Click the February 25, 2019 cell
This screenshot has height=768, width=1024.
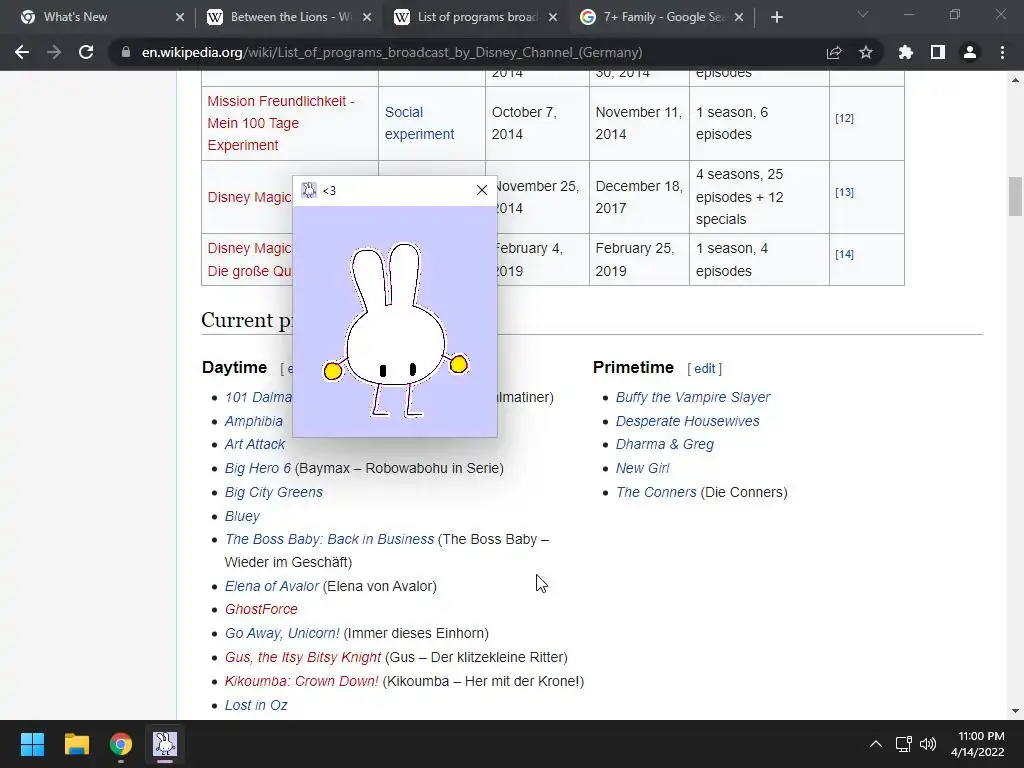tap(639, 259)
